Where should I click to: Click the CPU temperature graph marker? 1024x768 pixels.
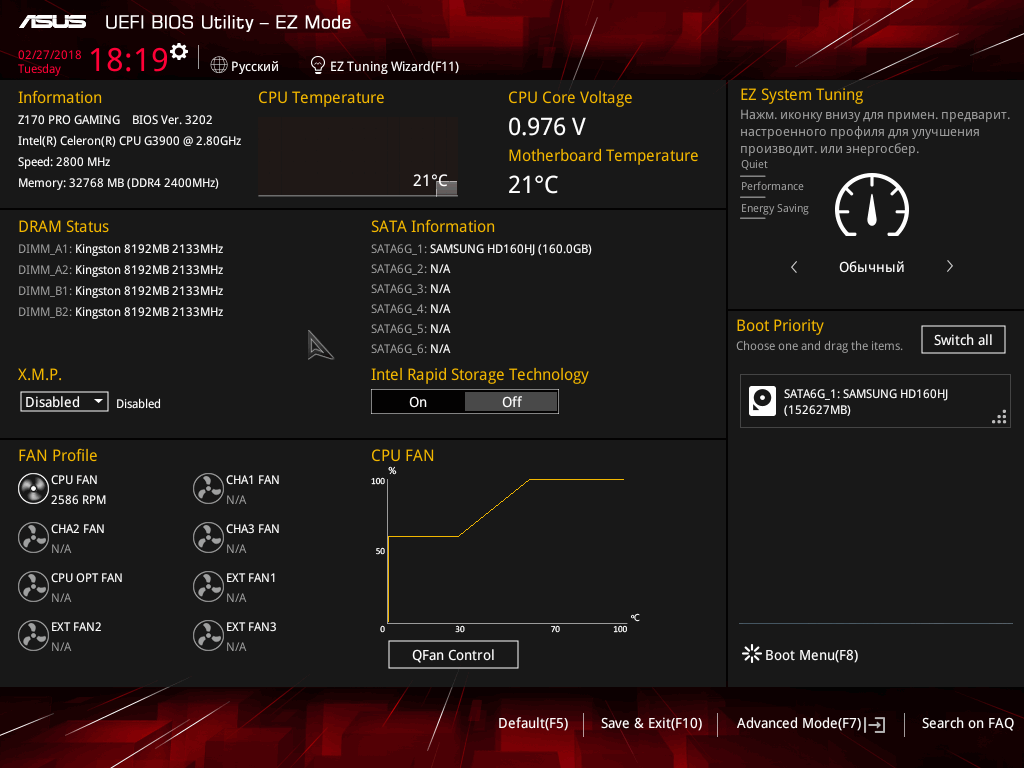tap(447, 188)
